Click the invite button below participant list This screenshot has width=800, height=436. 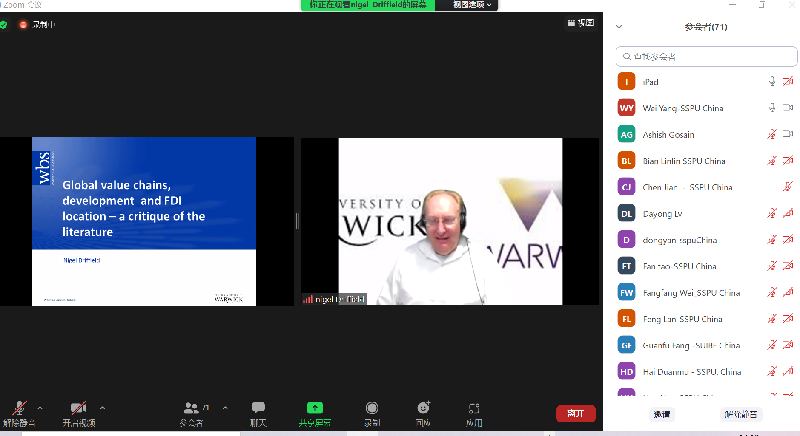pos(662,415)
